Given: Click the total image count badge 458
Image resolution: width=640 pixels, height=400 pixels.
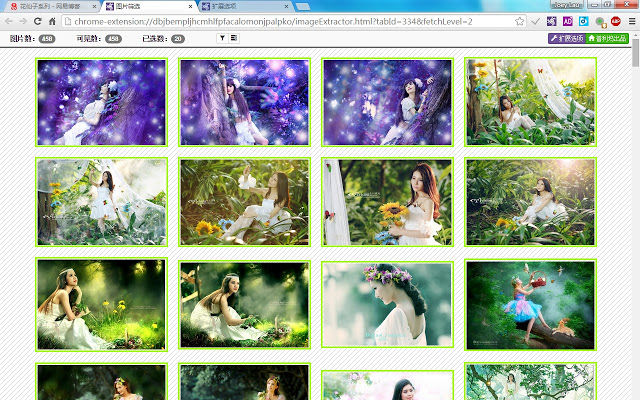Looking at the screenshot, I should tap(47, 39).
